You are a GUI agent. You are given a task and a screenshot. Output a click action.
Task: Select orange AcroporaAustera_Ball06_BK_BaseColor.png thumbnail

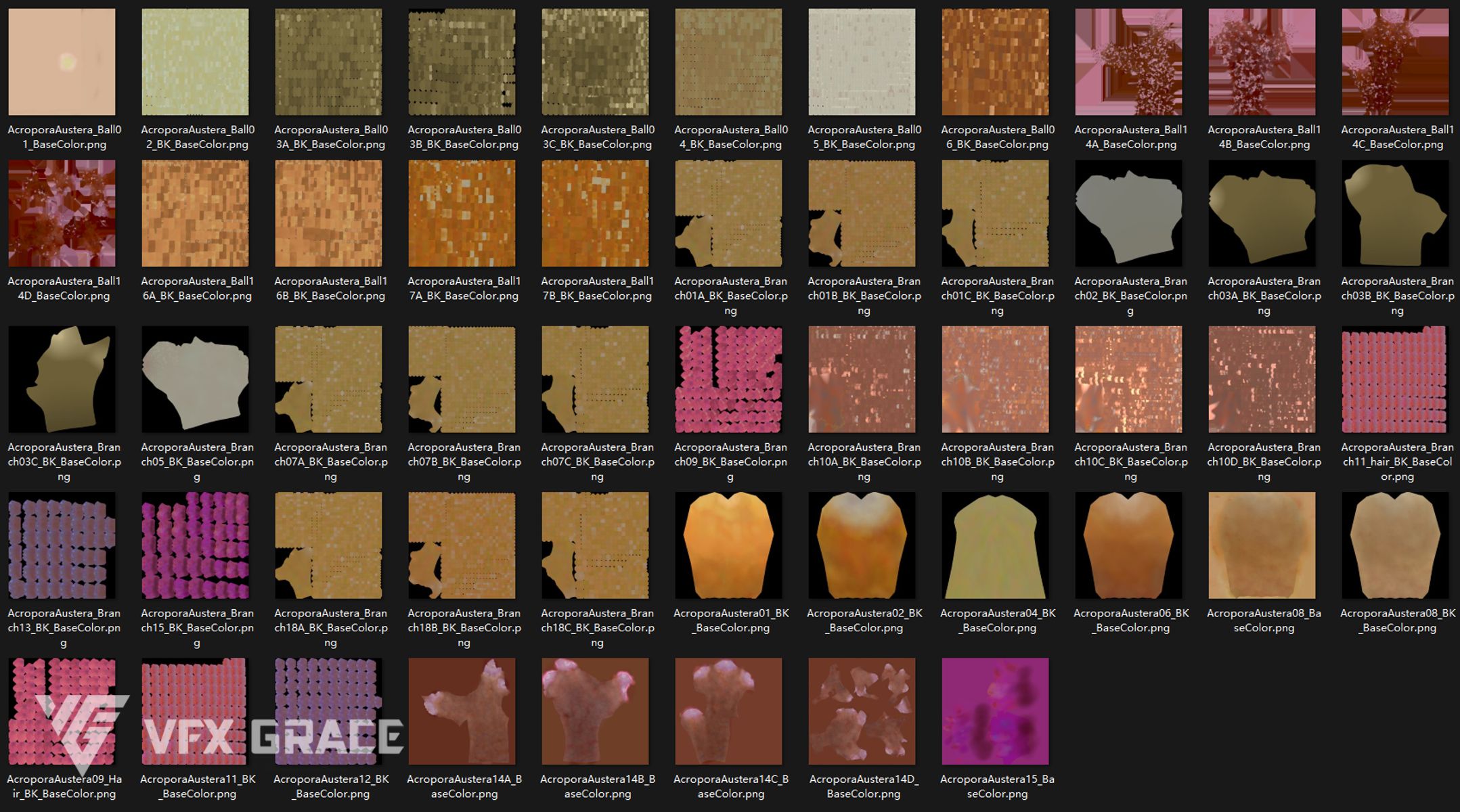point(995,62)
